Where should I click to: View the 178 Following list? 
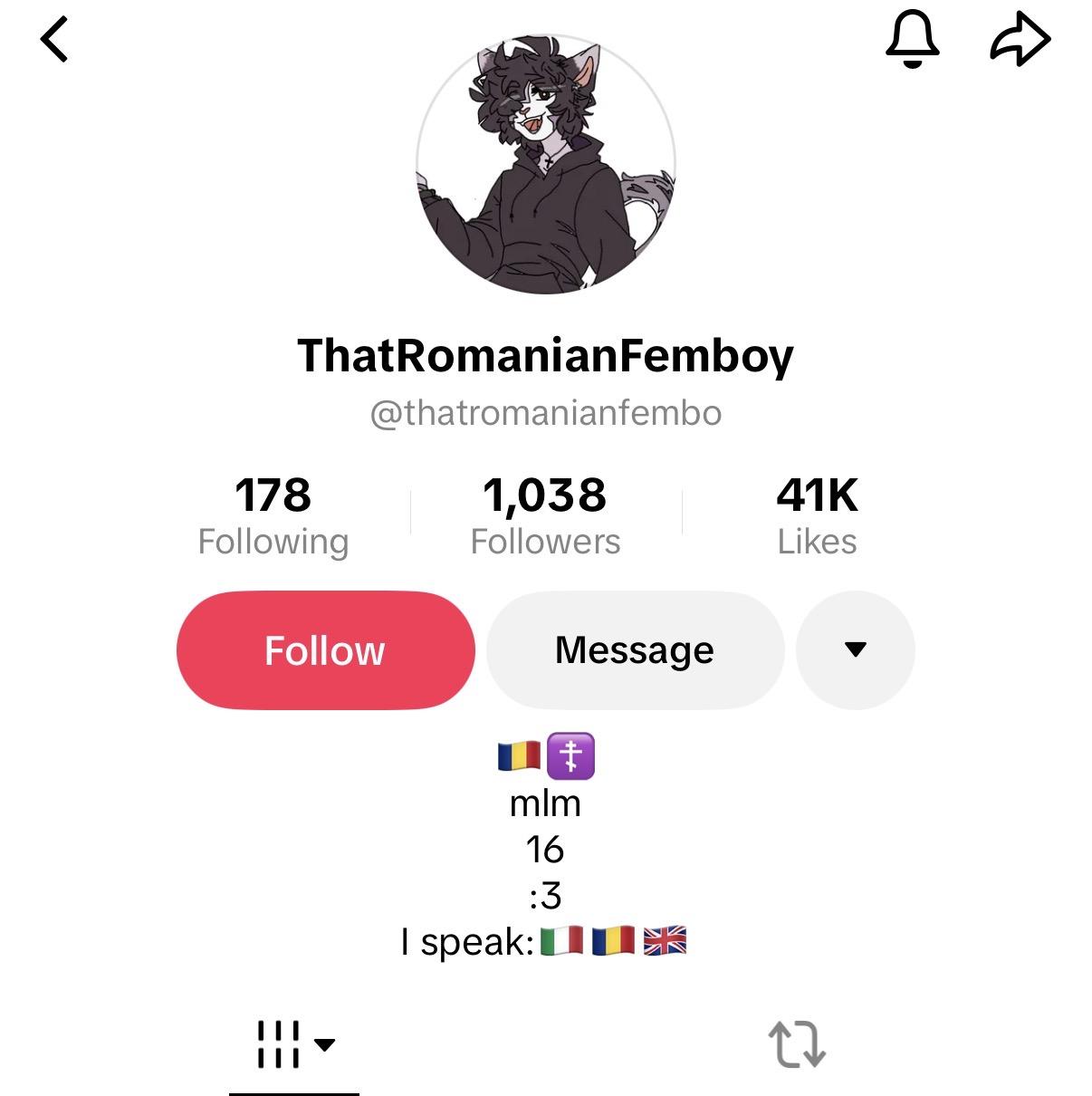point(273,516)
